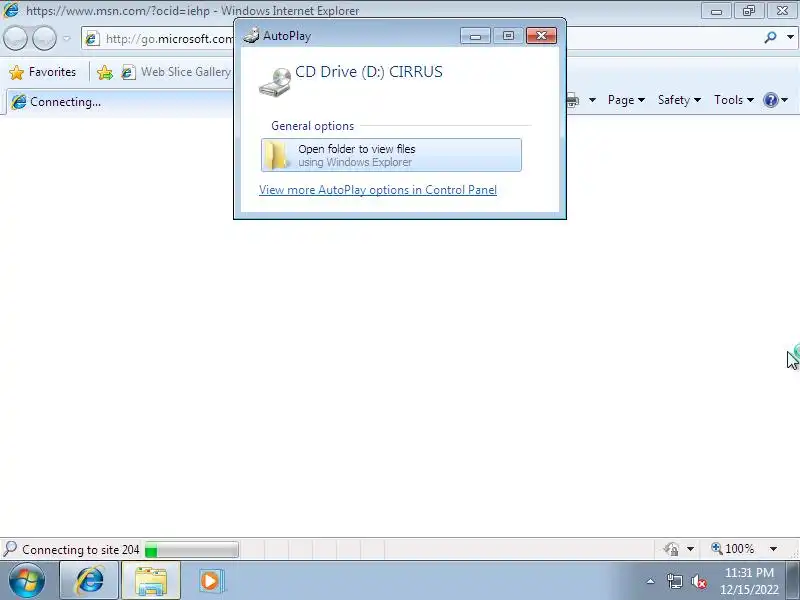Screen dimensions: 800x600
Task: Open View more AutoPlay options in Control Panel
Action: 378,190
